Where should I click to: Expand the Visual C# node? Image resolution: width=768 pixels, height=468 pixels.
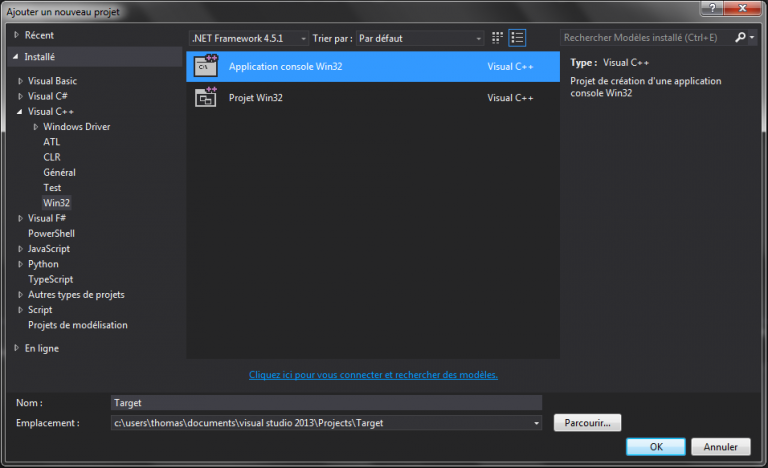[x=20, y=96]
